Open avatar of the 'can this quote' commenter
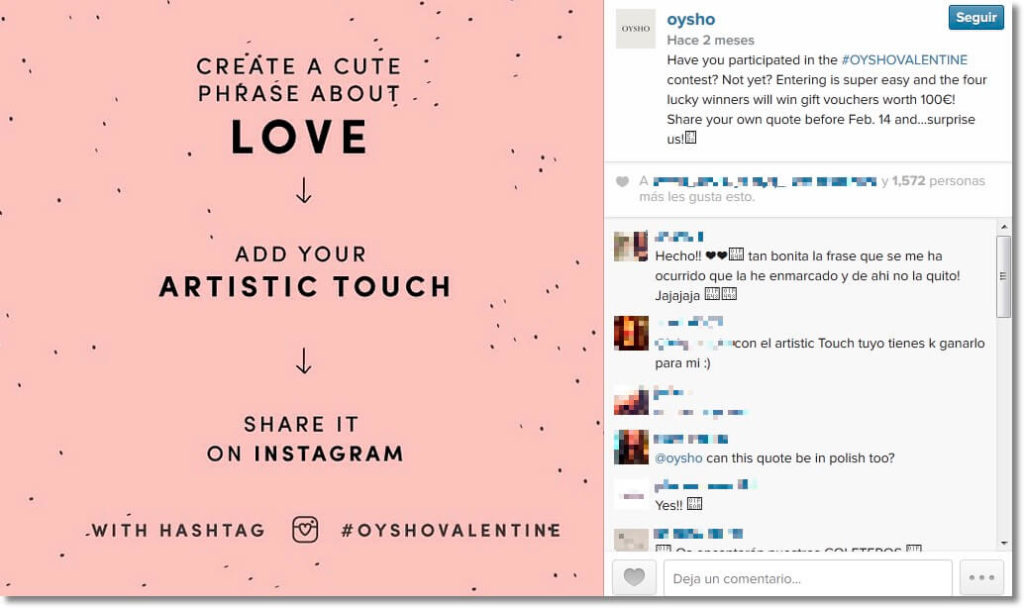Viewport: 1024px width, 608px height. [x=631, y=447]
